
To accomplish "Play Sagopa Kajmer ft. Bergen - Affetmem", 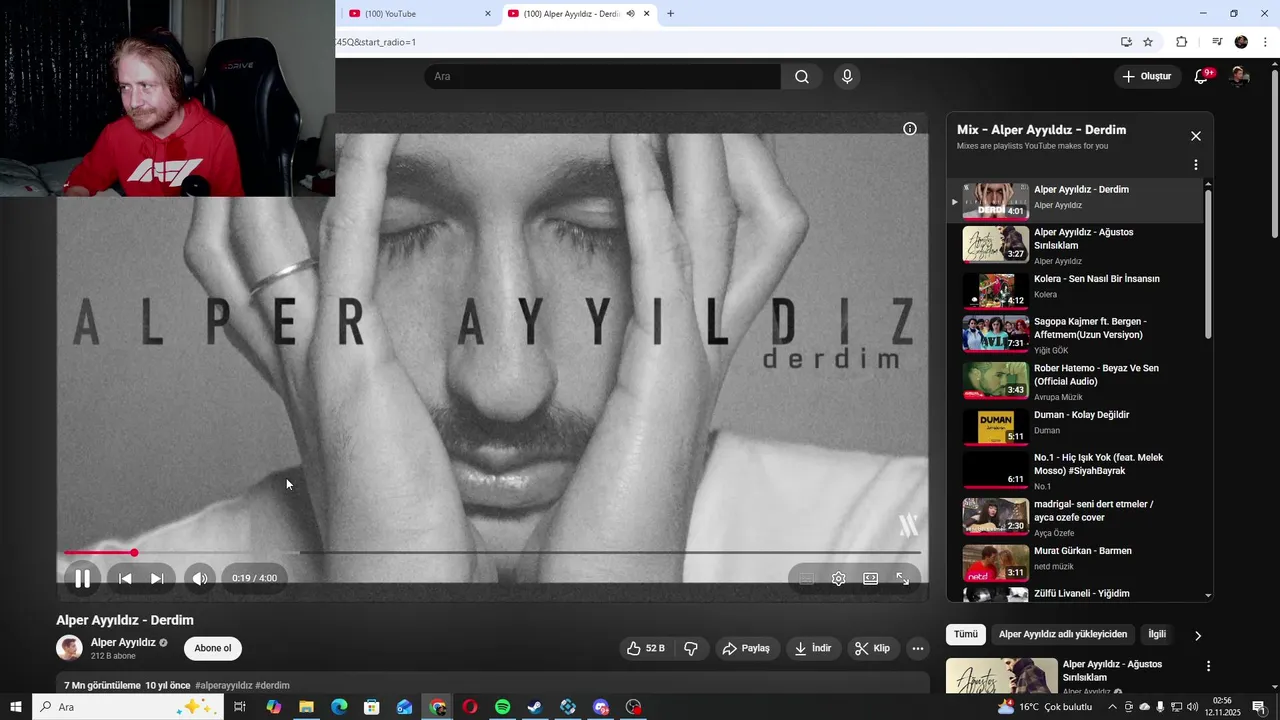I will click(1076, 335).
